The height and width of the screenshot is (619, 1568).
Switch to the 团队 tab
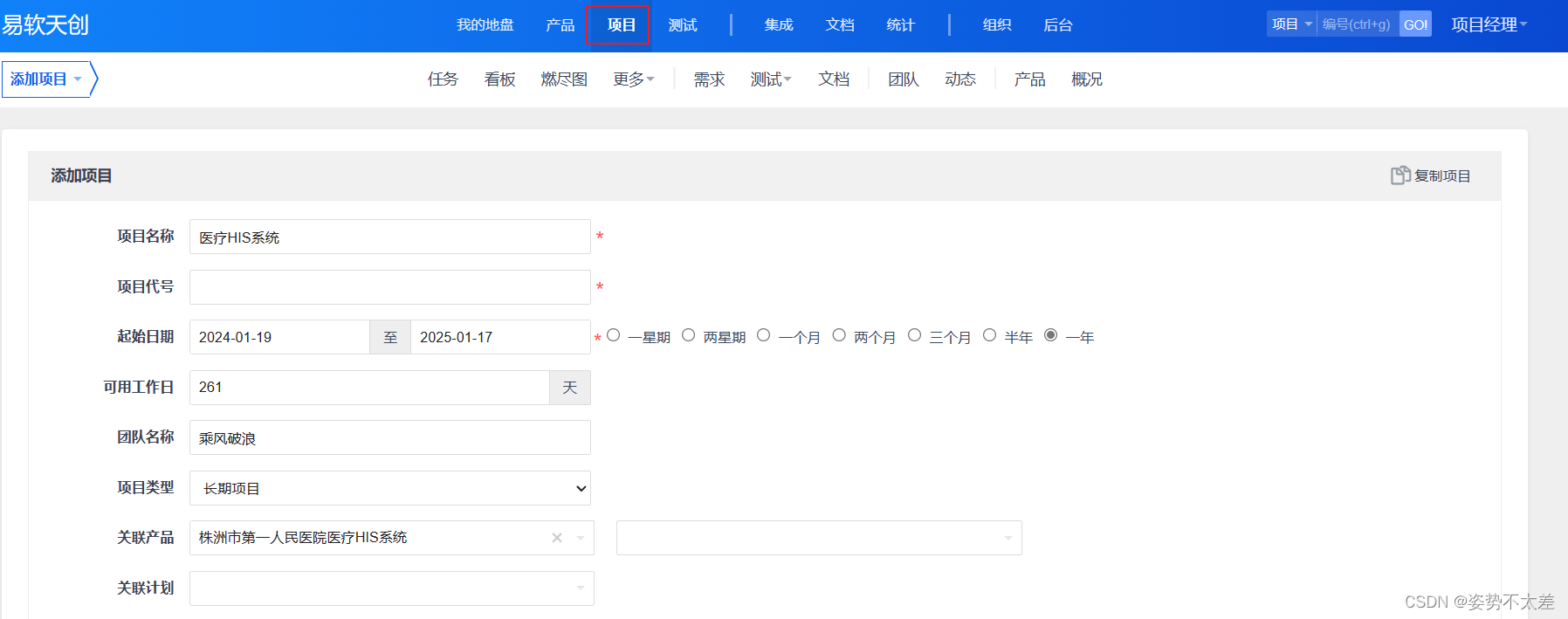[904, 79]
